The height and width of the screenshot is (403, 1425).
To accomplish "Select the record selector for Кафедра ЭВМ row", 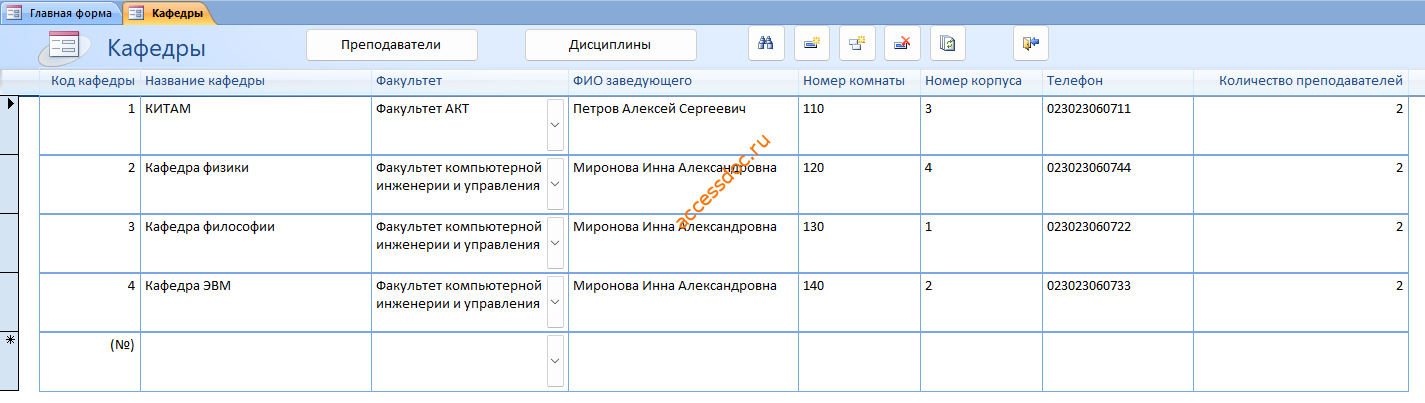I will click(10, 302).
